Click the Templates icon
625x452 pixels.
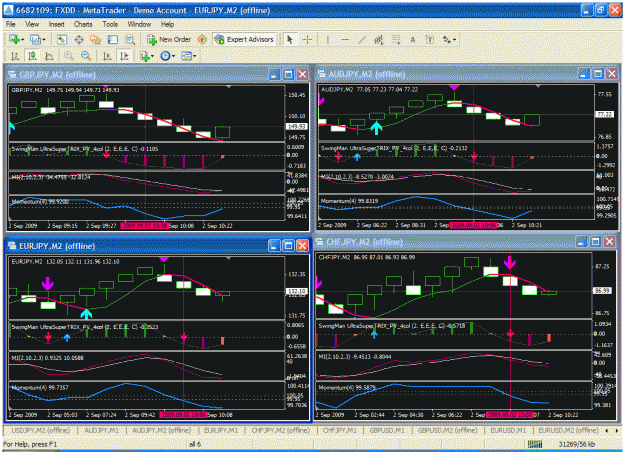(x=186, y=56)
